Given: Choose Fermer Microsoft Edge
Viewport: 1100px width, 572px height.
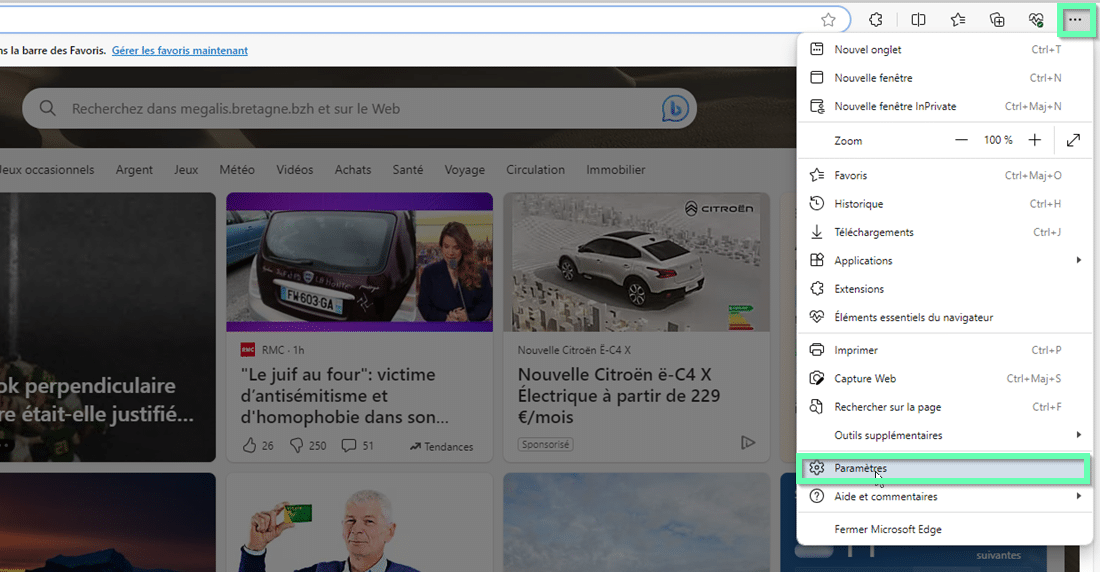Looking at the screenshot, I should coord(944,529).
